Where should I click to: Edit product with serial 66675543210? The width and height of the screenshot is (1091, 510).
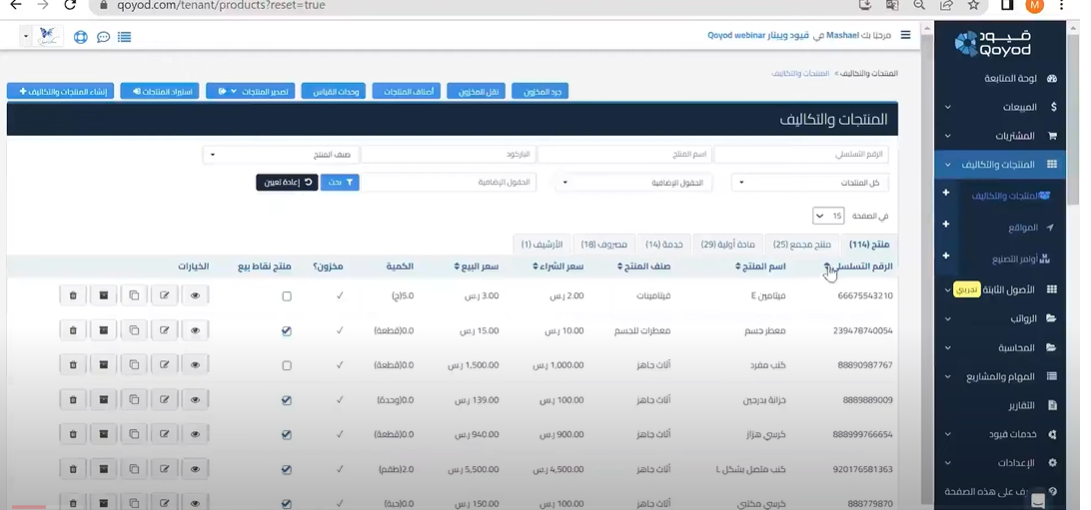(164, 296)
